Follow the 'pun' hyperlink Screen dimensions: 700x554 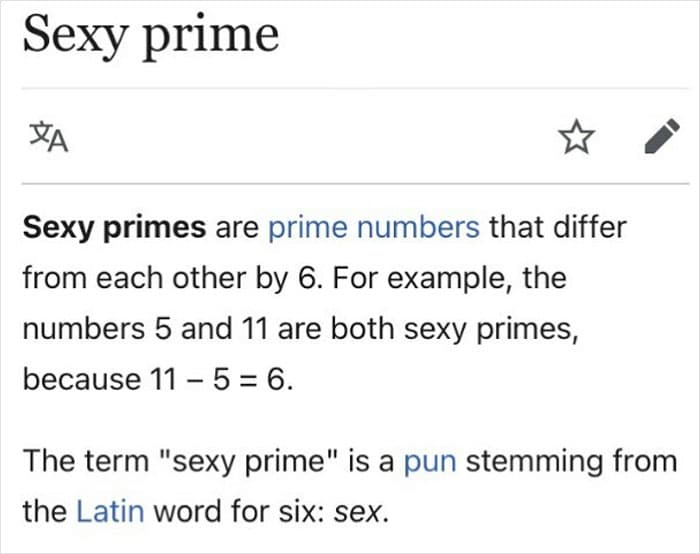[430, 462]
